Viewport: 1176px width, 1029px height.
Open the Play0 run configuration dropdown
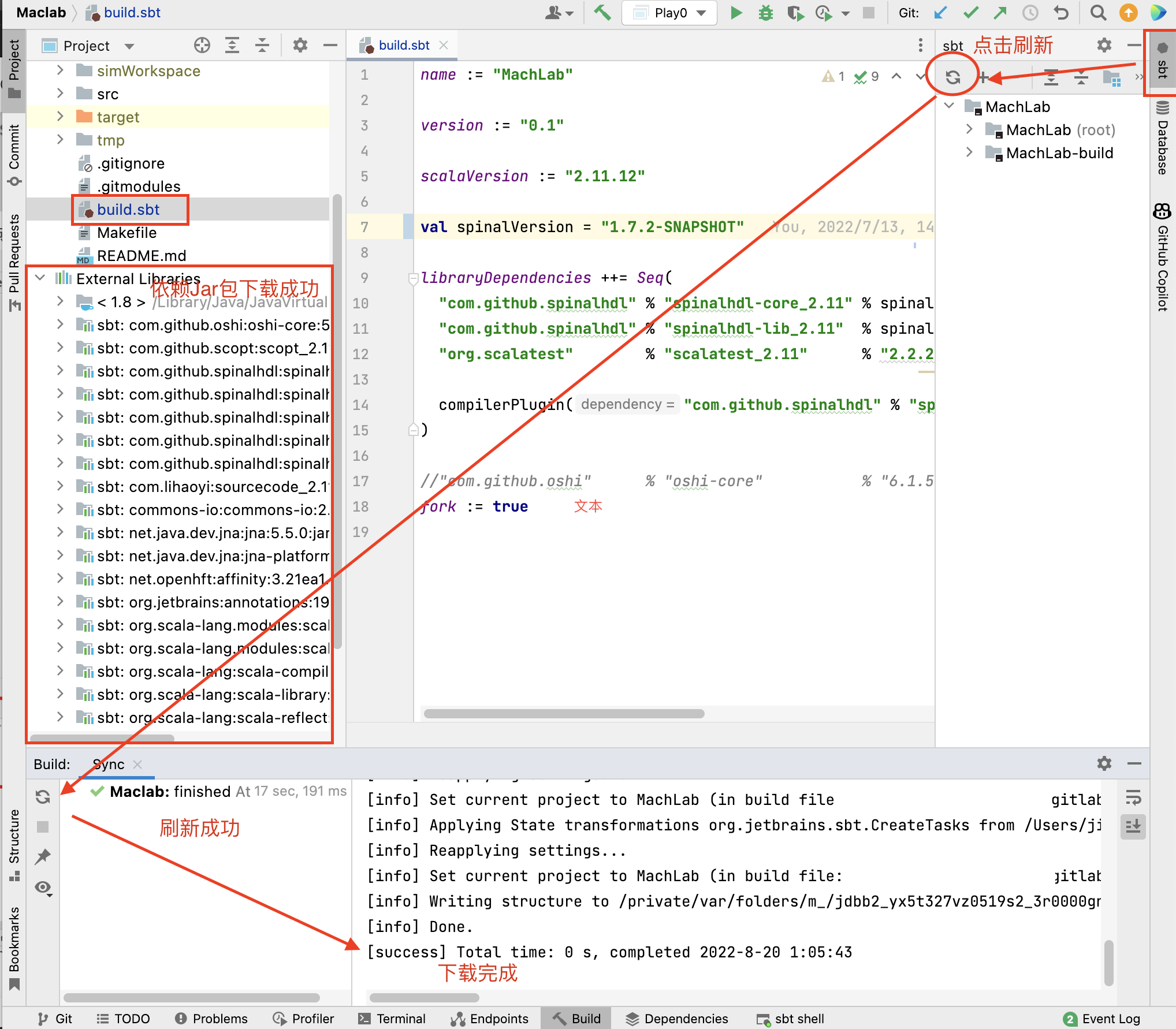pyautogui.click(x=669, y=13)
